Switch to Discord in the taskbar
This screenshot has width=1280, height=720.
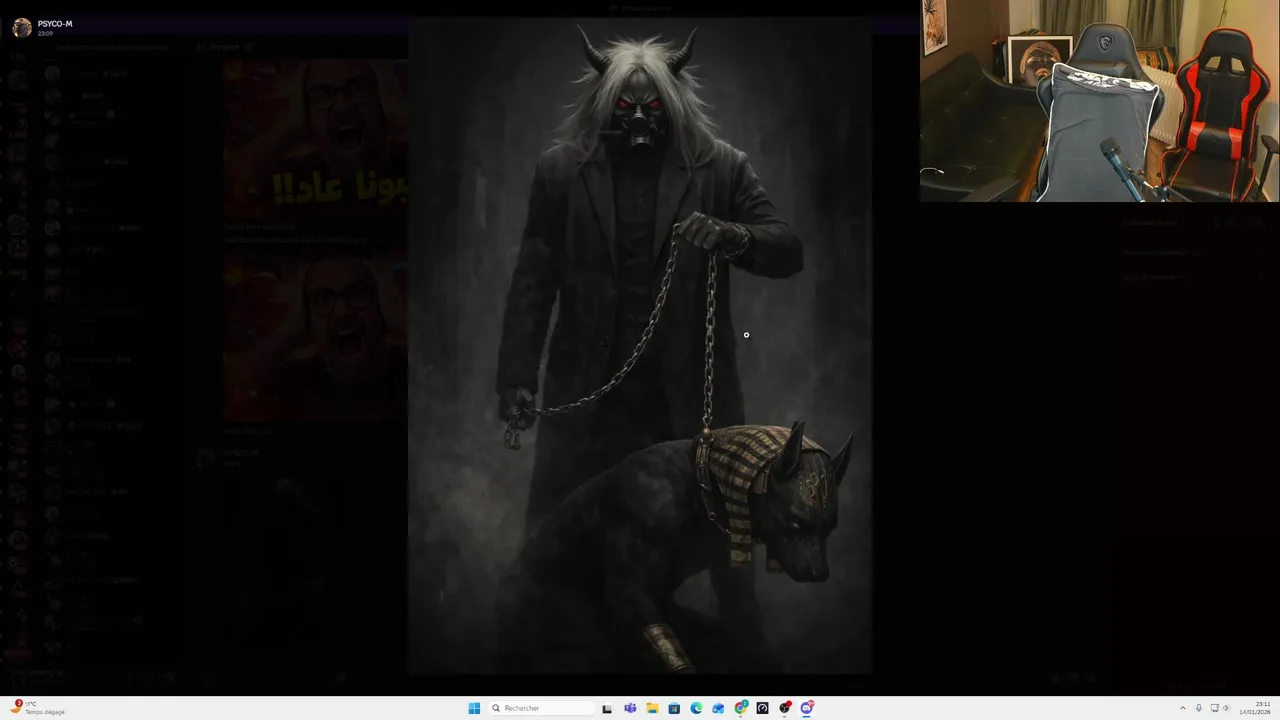807,708
